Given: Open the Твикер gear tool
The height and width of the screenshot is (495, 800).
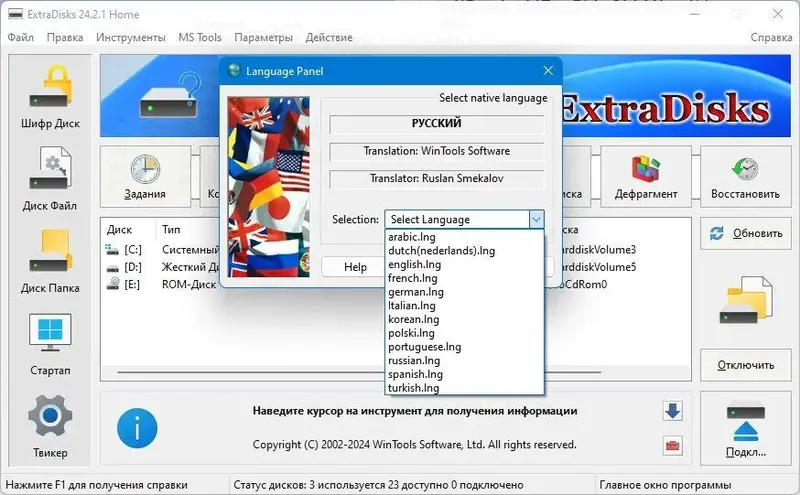Looking at the screenshot, I should pyautogui.click(x=50, y=426).
